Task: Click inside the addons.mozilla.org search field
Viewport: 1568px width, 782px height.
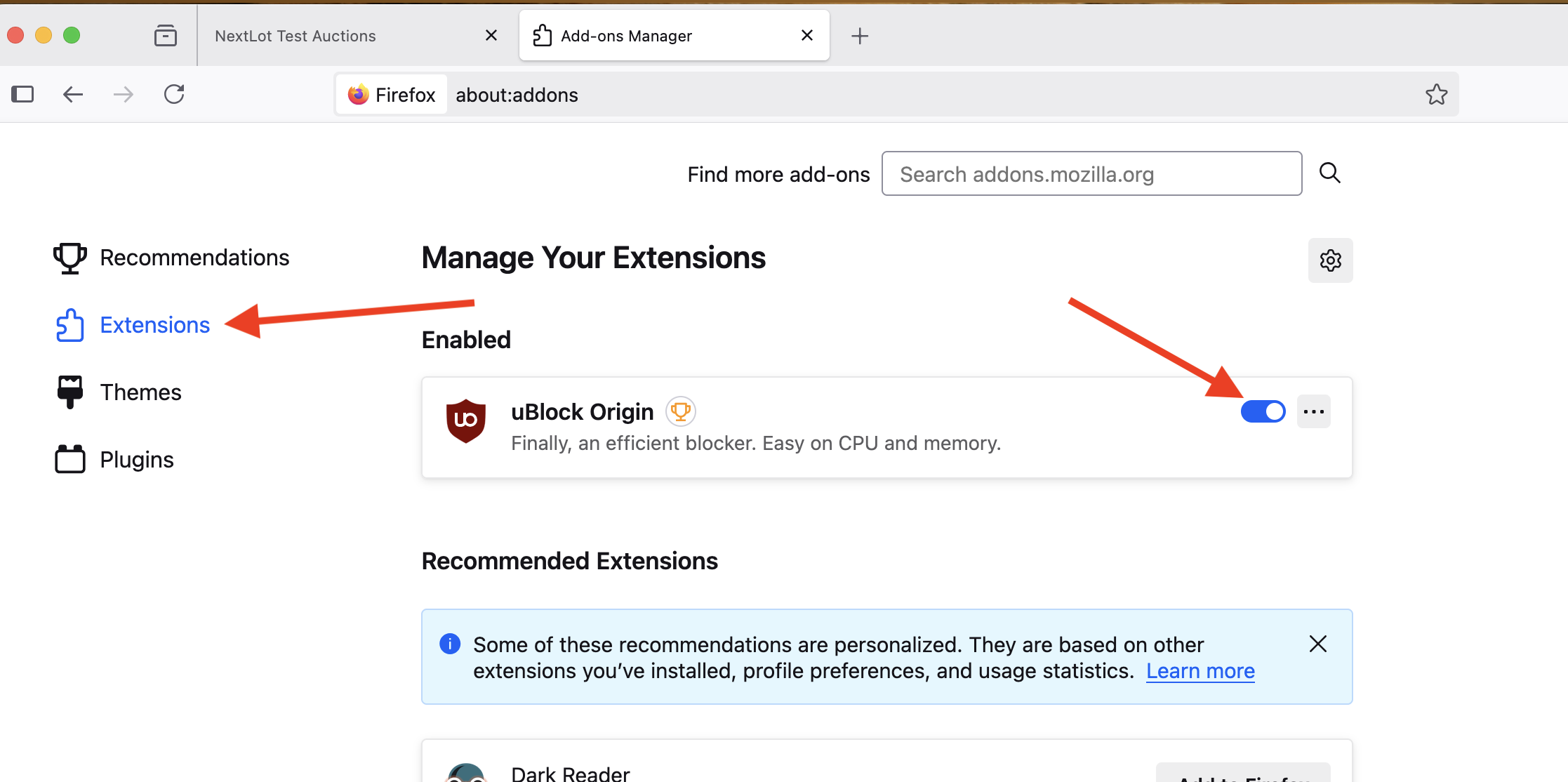Action: (x=1092, y=173)
